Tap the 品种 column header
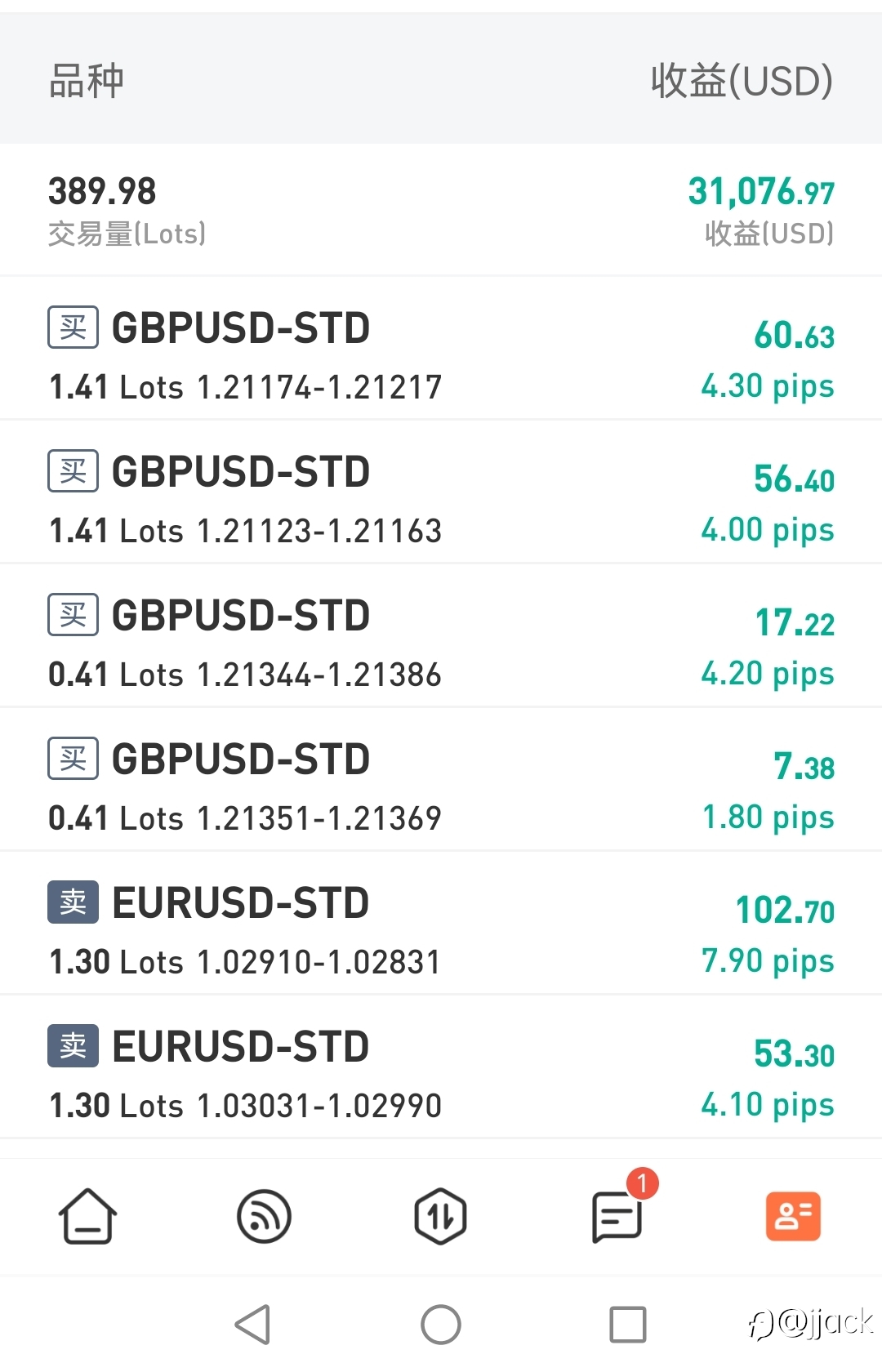The width and height of the screenshot is (882, 1372). click(86, 81)
